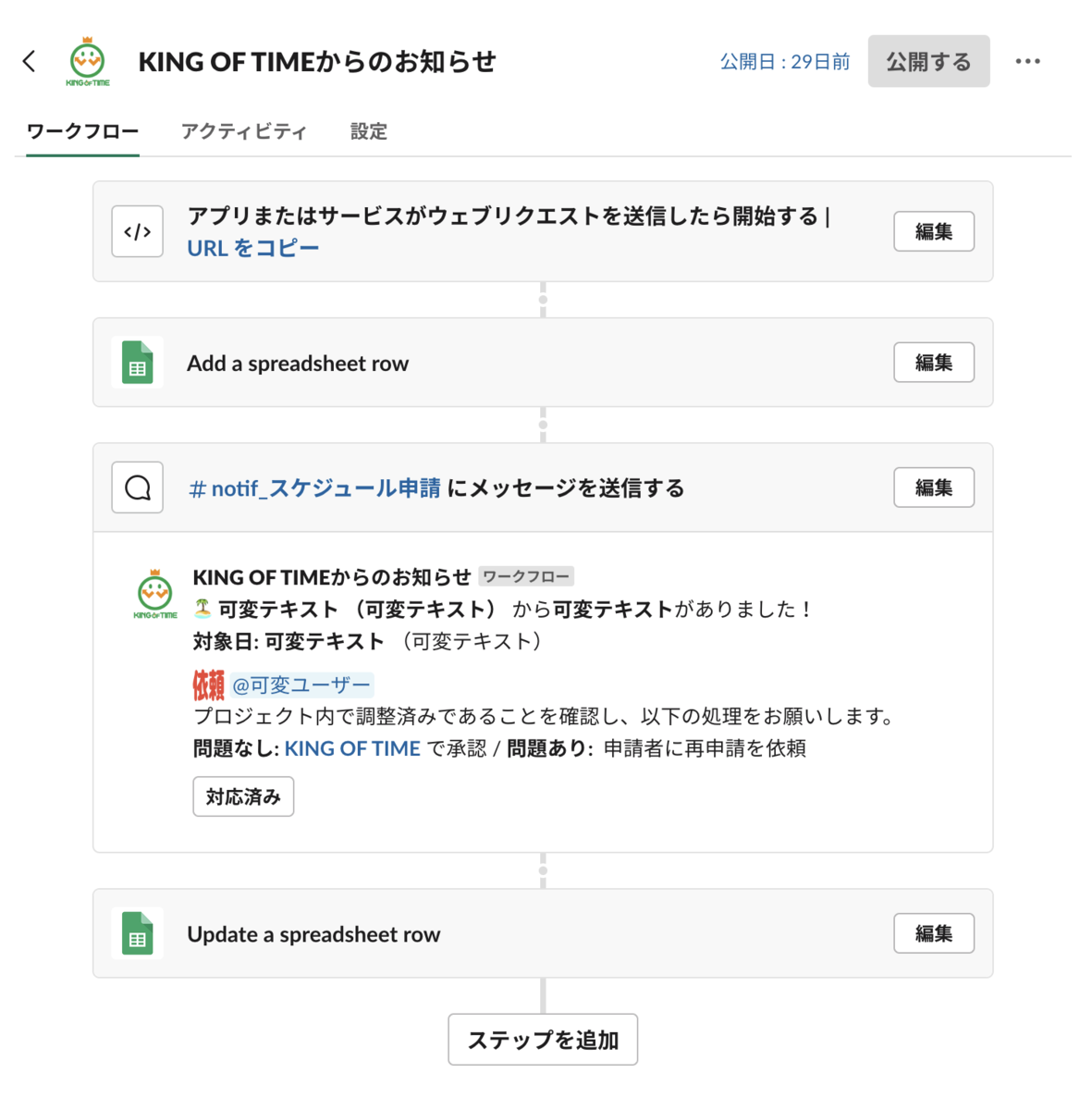Click the にメッセージを送信する text

click(x=566, y=488)
